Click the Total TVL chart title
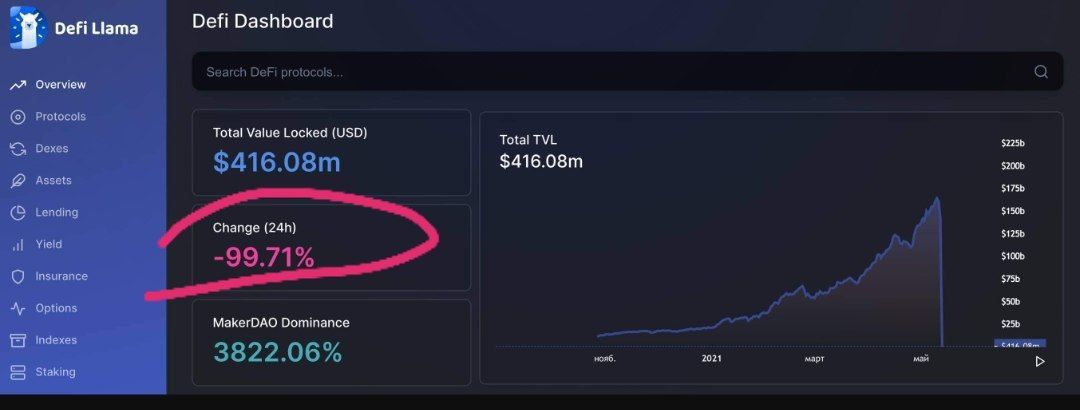1080x410 pixels. 528,140
